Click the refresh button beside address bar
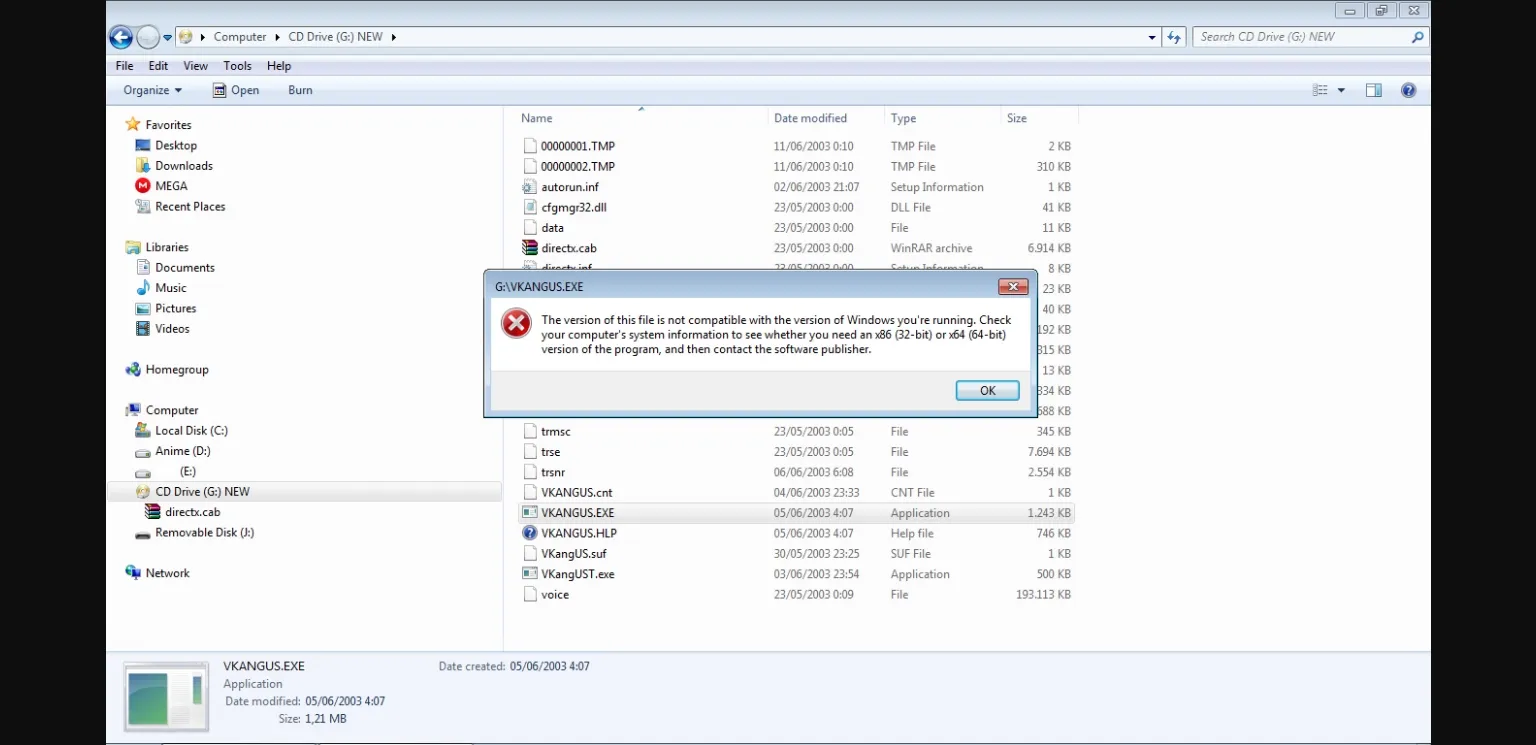This screenshot has width=1536, height=745. pyautogui.click(x=1175, y=37)
